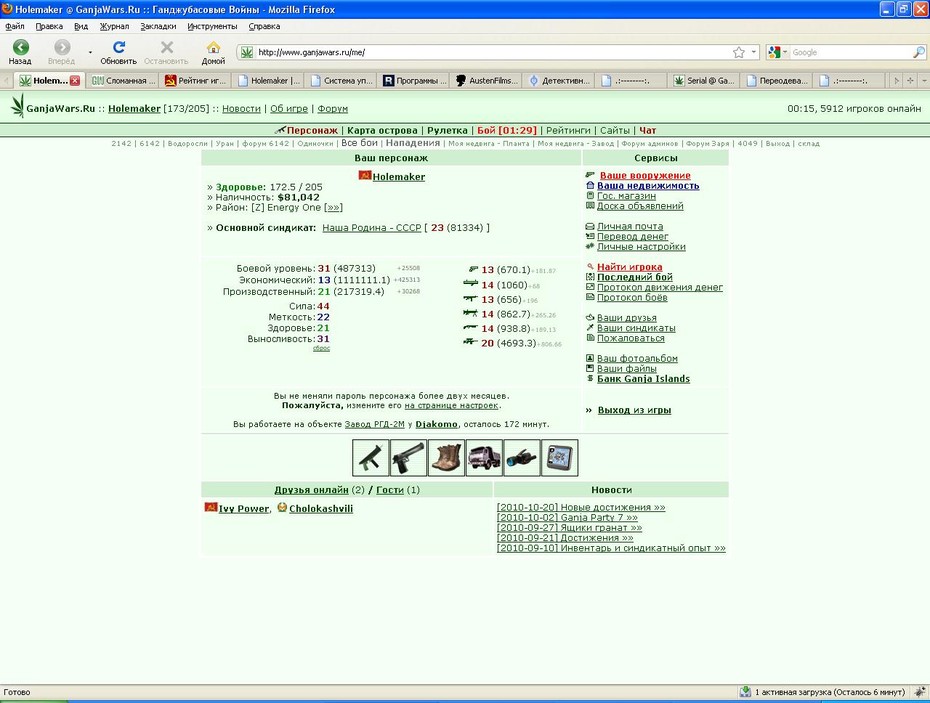Open the Форум link in header
The height and width of the screenshot is (703, 930).
(332, 109)
